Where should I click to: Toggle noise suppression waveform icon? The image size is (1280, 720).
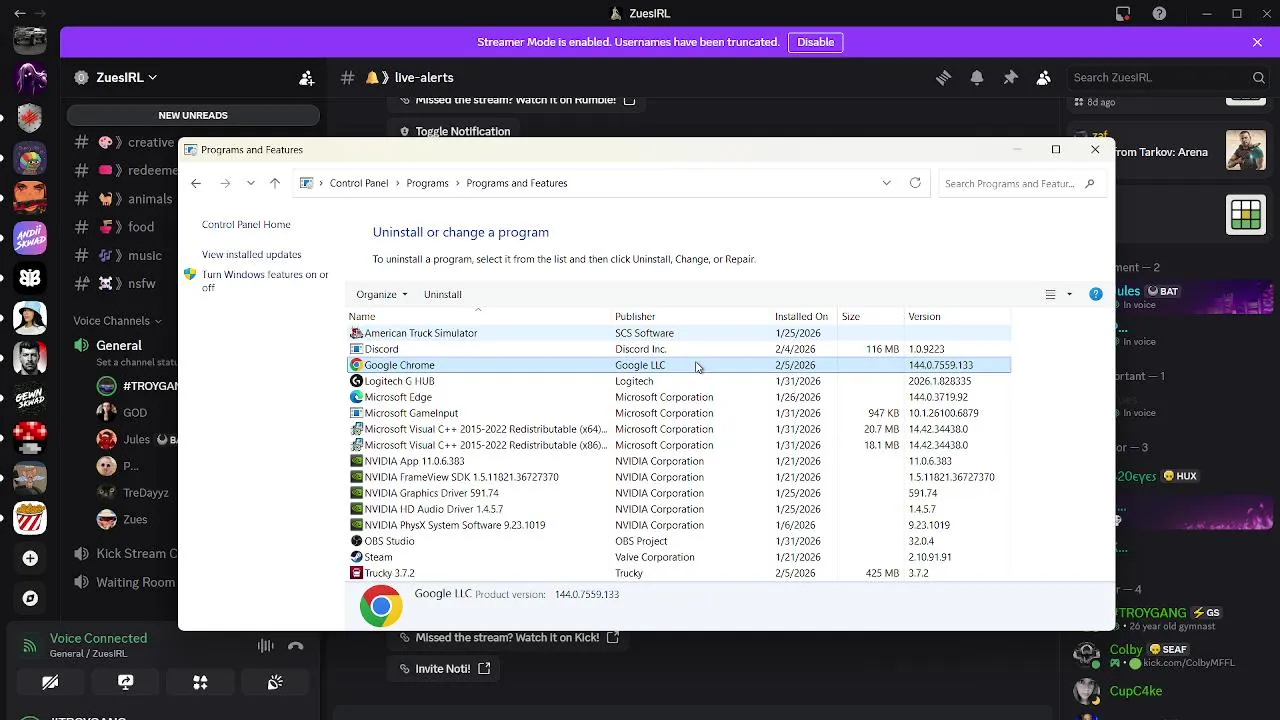click(x=265, y=646)
